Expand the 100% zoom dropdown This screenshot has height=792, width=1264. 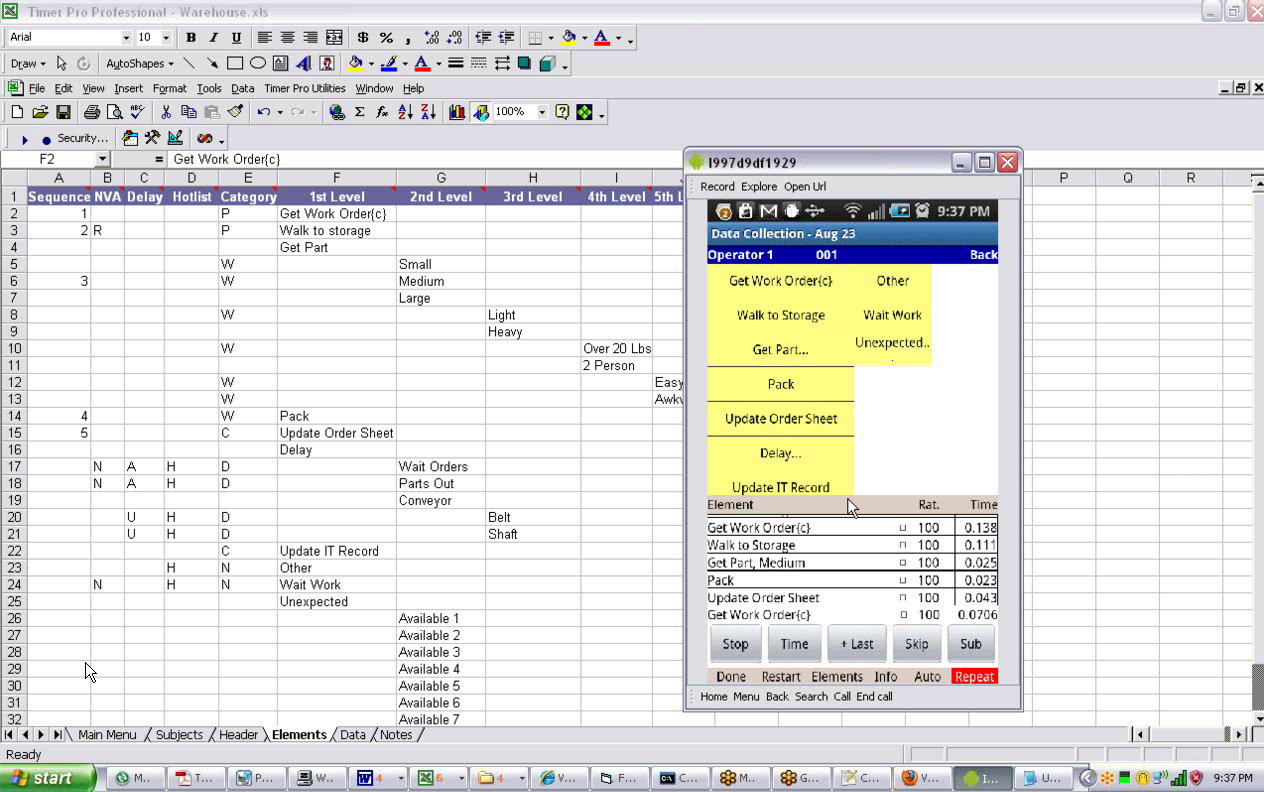pos(542,113)
